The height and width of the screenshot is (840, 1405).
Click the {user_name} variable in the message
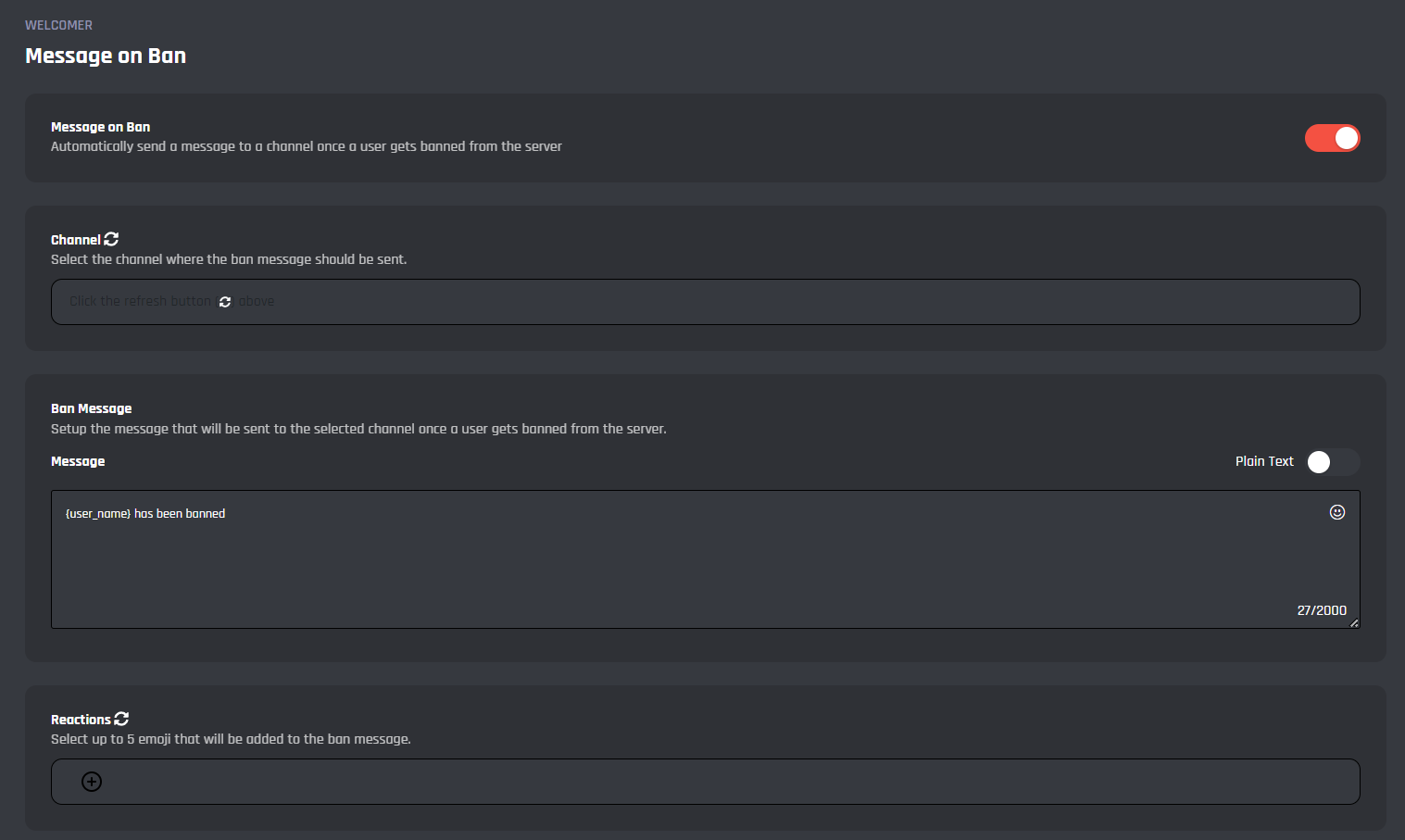[x=98, y=514]
